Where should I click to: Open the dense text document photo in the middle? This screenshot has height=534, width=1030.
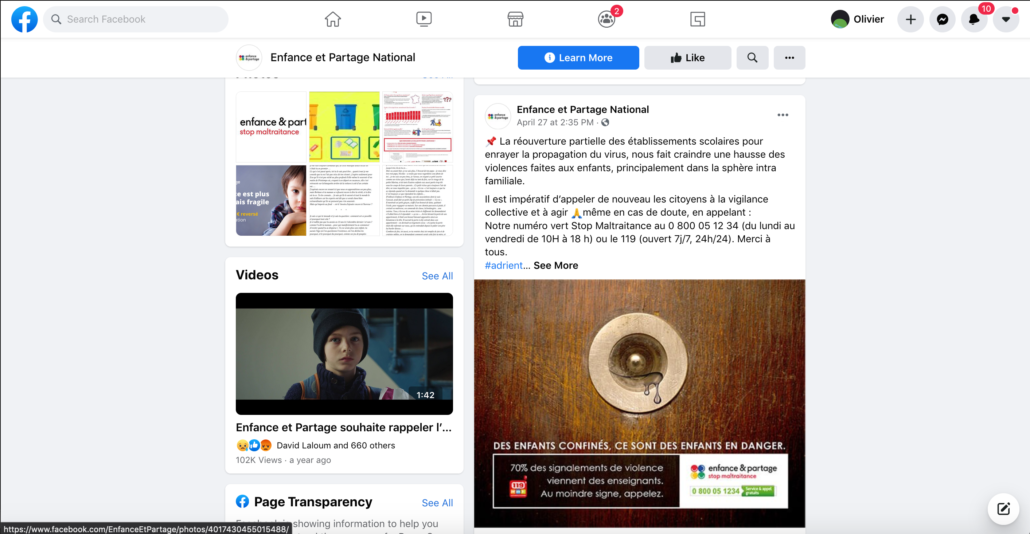coord(344,200)
